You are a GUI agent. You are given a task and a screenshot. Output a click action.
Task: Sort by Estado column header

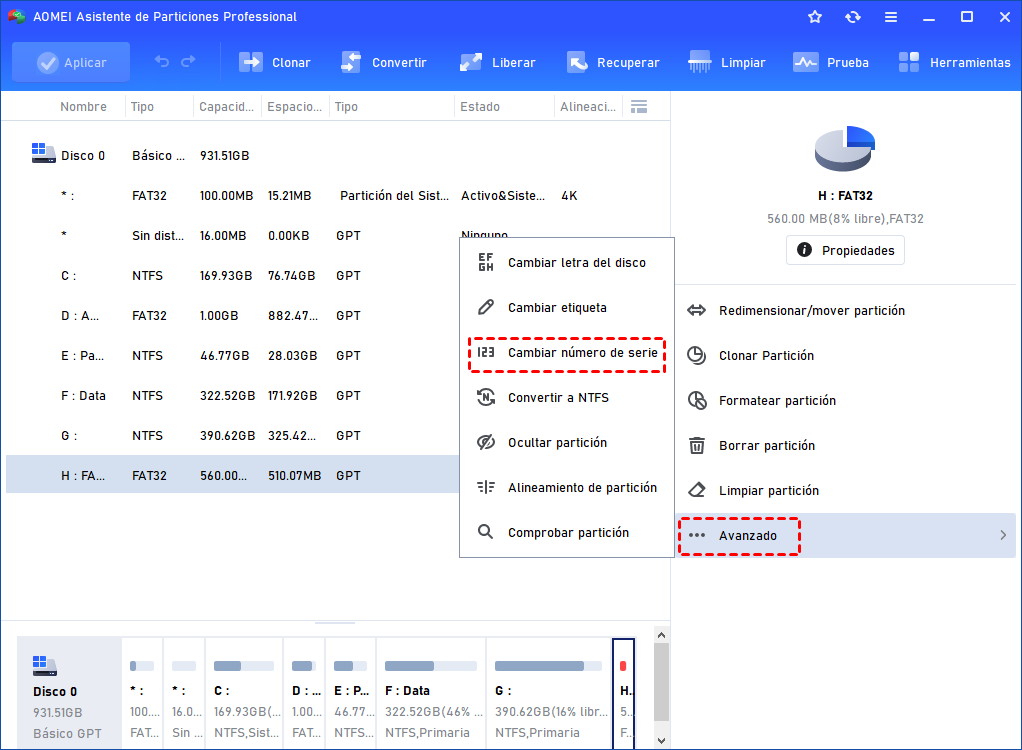point(480,107)
